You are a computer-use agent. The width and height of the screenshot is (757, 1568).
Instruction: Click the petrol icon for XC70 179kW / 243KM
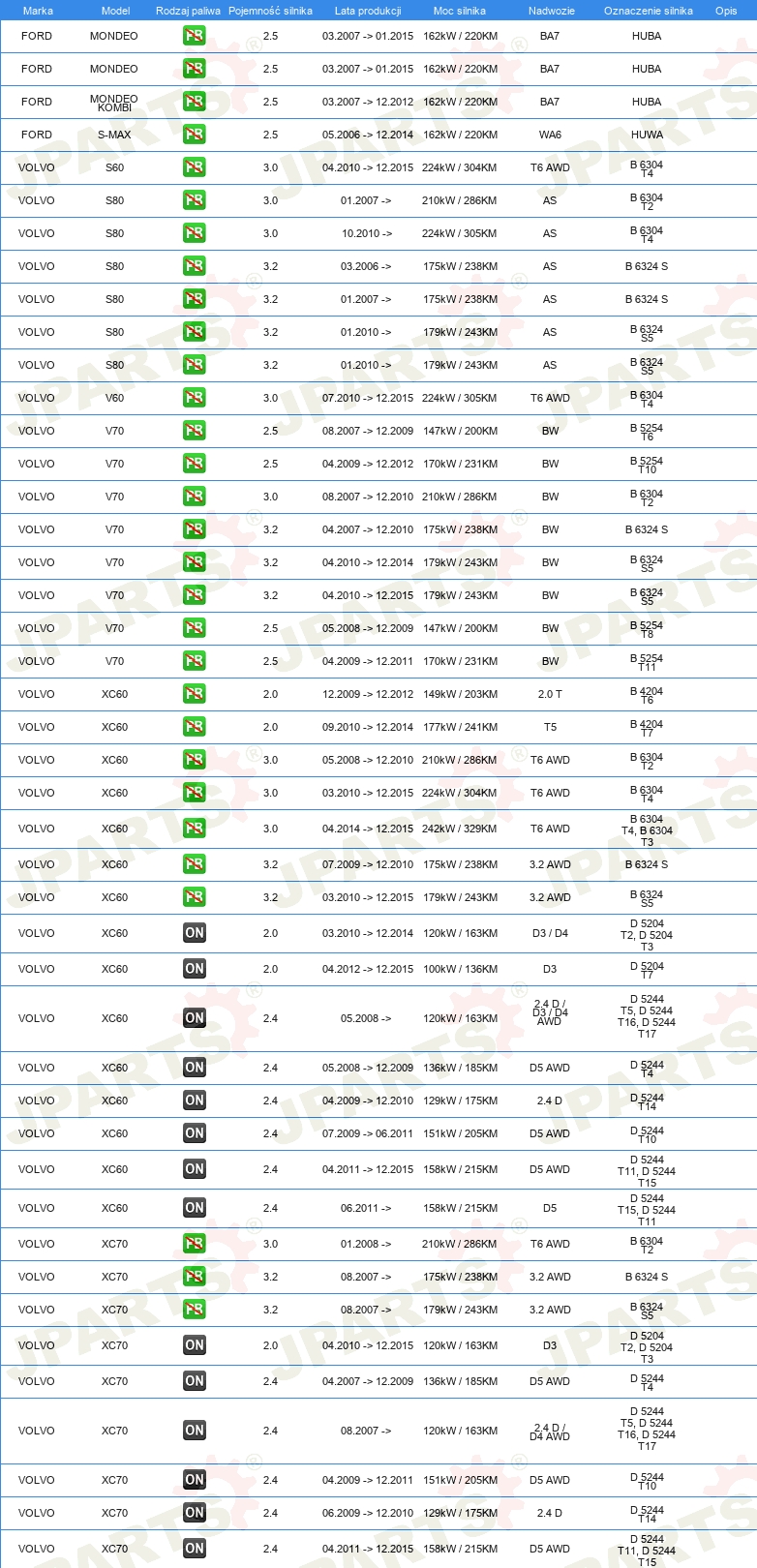pyautogui.click(x=195, y=1310)
